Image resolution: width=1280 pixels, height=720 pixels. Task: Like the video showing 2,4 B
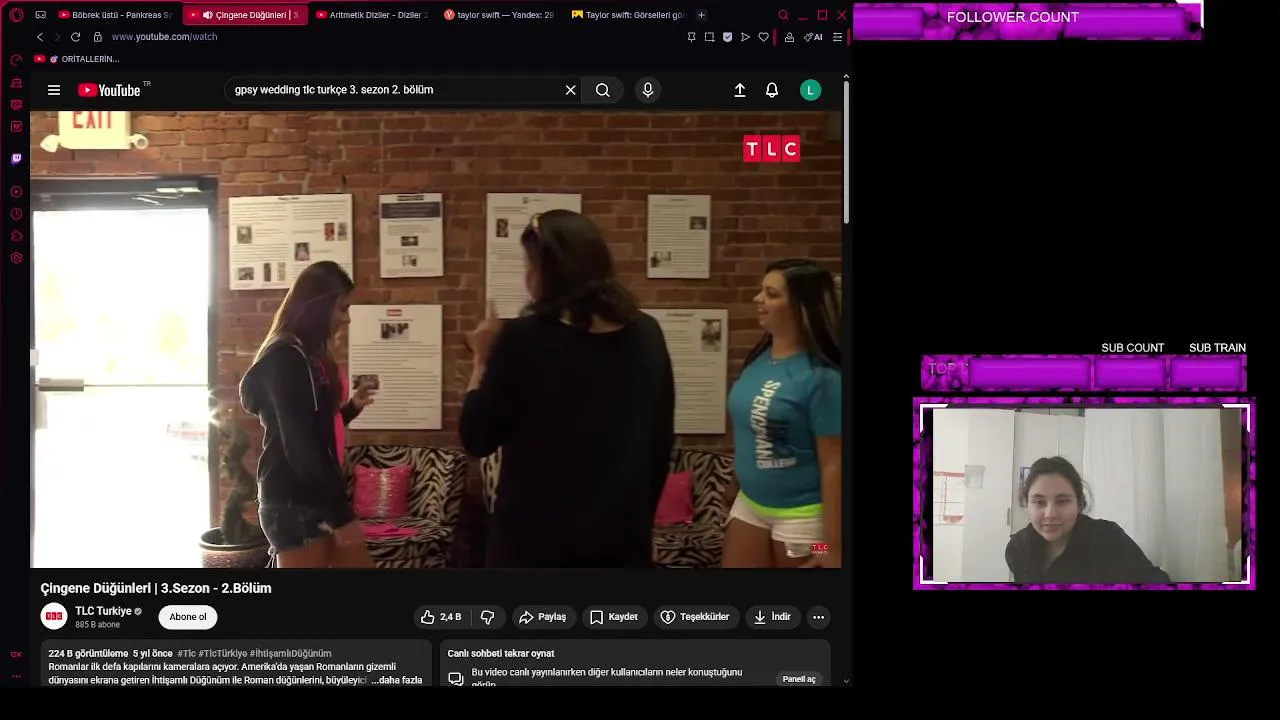click(441, 617)
